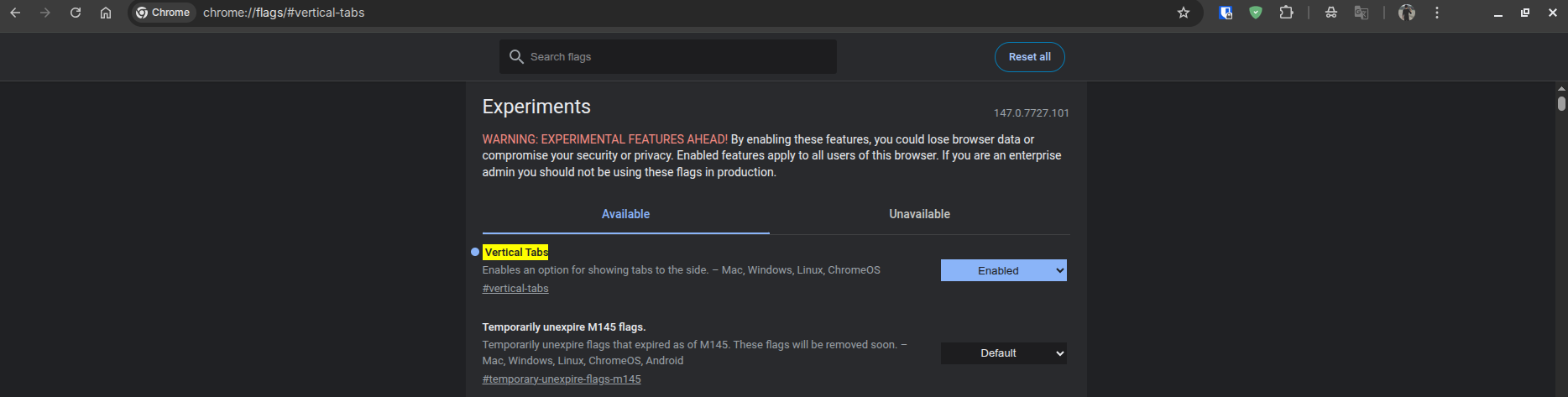This screenshot has width=1568, height=397.
Task: Go to the home page
Action: pyautogui.click(x=106, y=13)
